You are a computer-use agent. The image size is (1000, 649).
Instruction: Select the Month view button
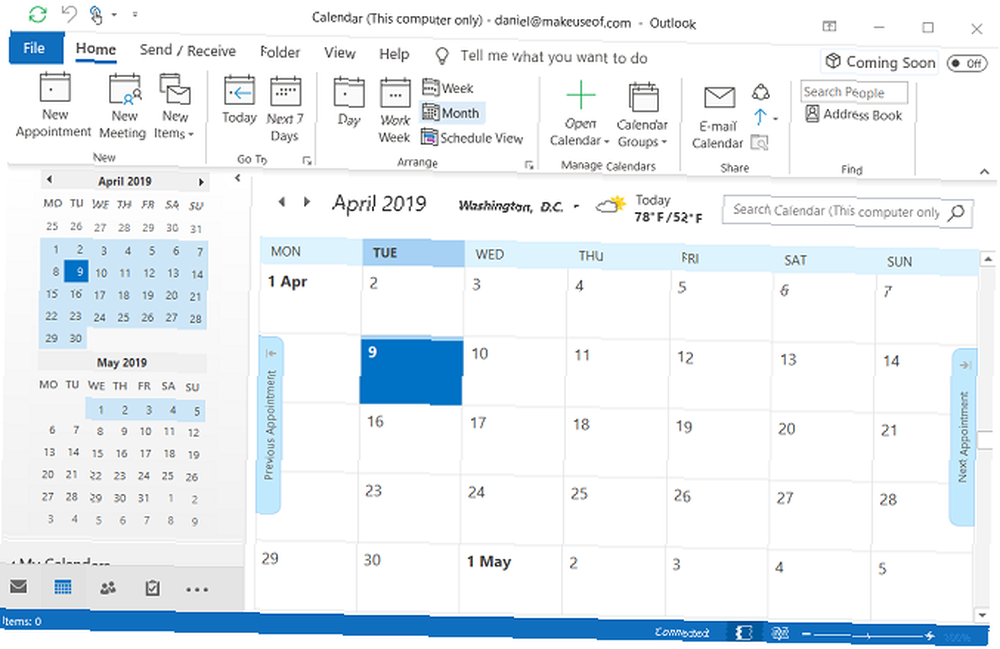(x=452, y=113)
